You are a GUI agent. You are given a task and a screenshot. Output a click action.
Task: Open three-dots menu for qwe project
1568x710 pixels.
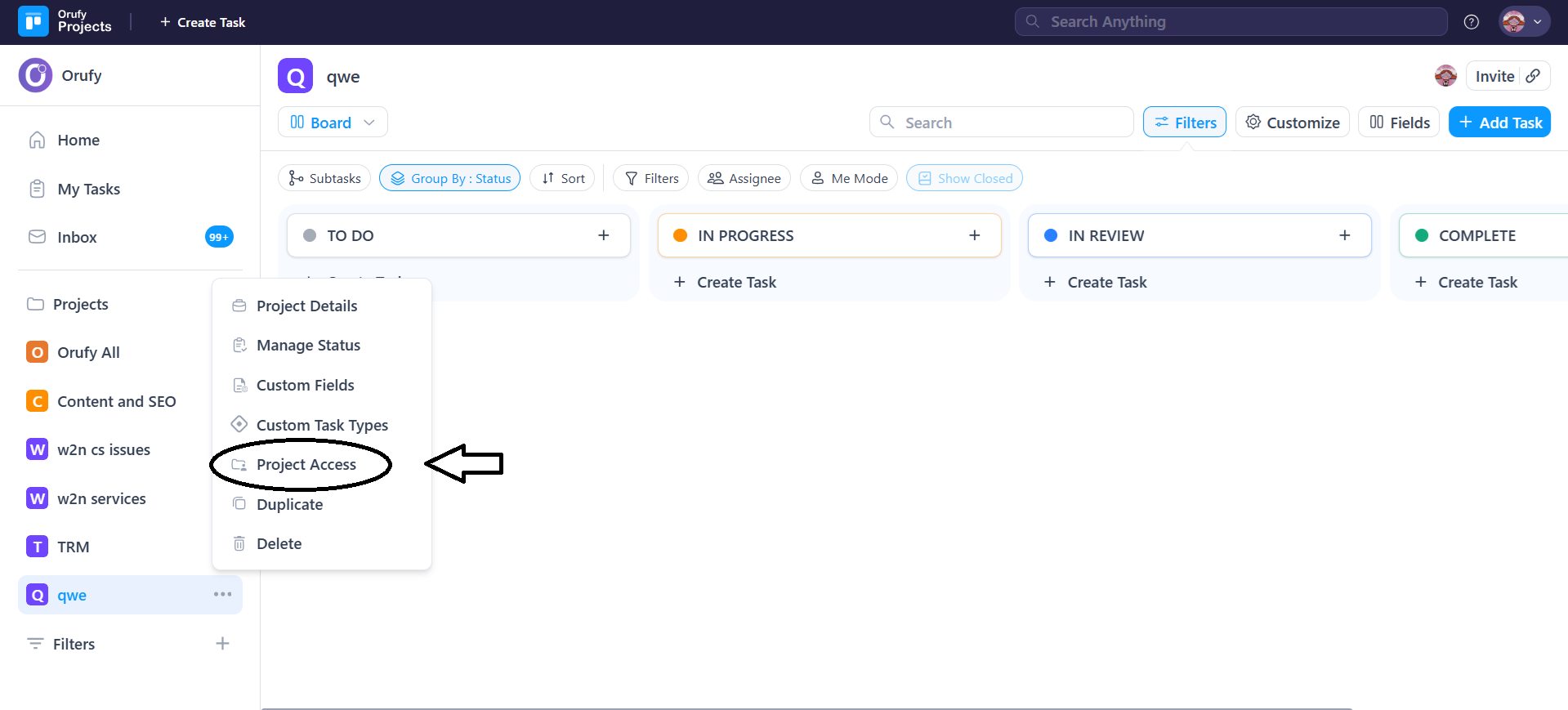[x=222, y=594]
